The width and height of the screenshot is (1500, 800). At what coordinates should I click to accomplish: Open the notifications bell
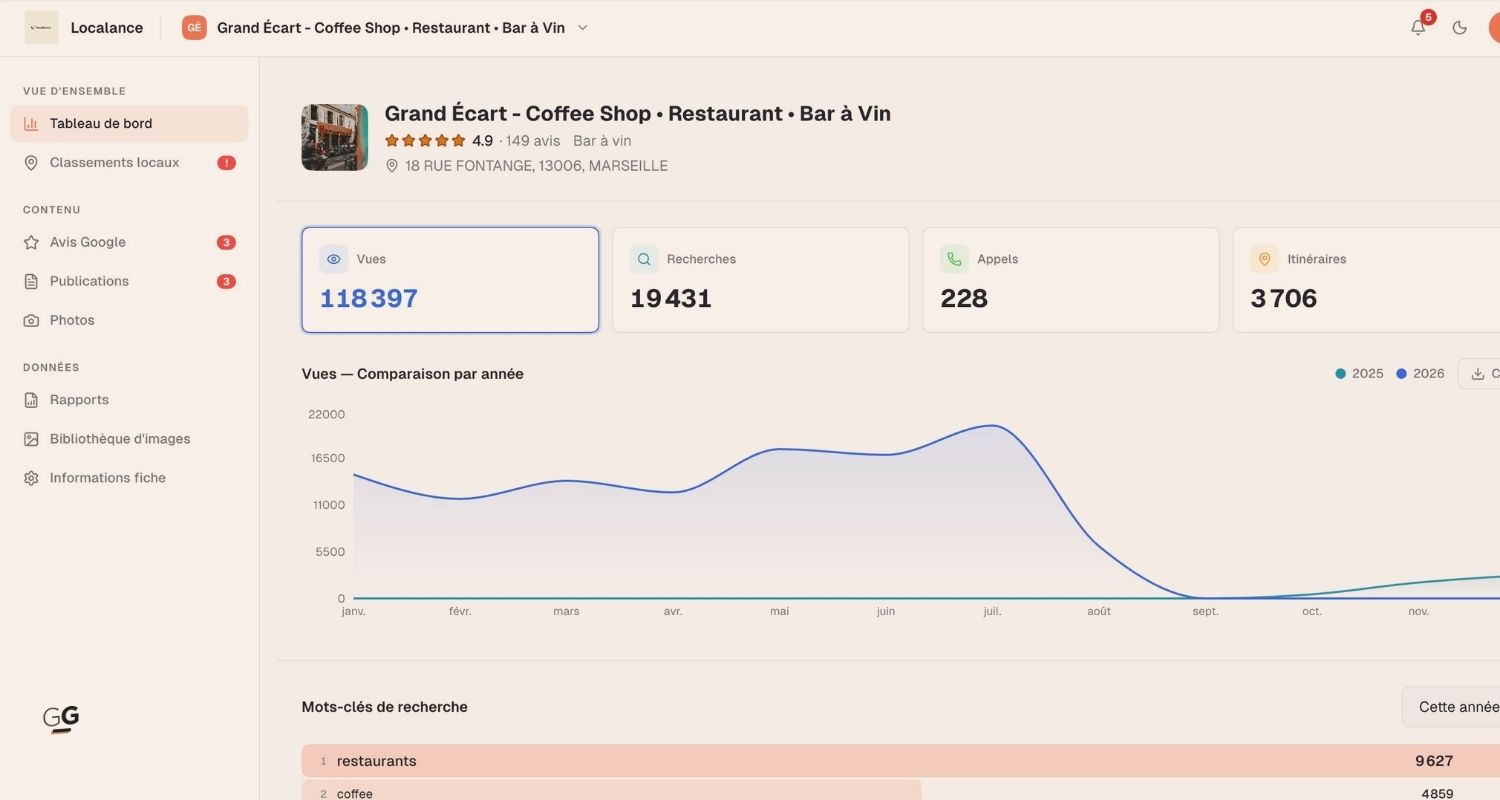coord(1418,28)
